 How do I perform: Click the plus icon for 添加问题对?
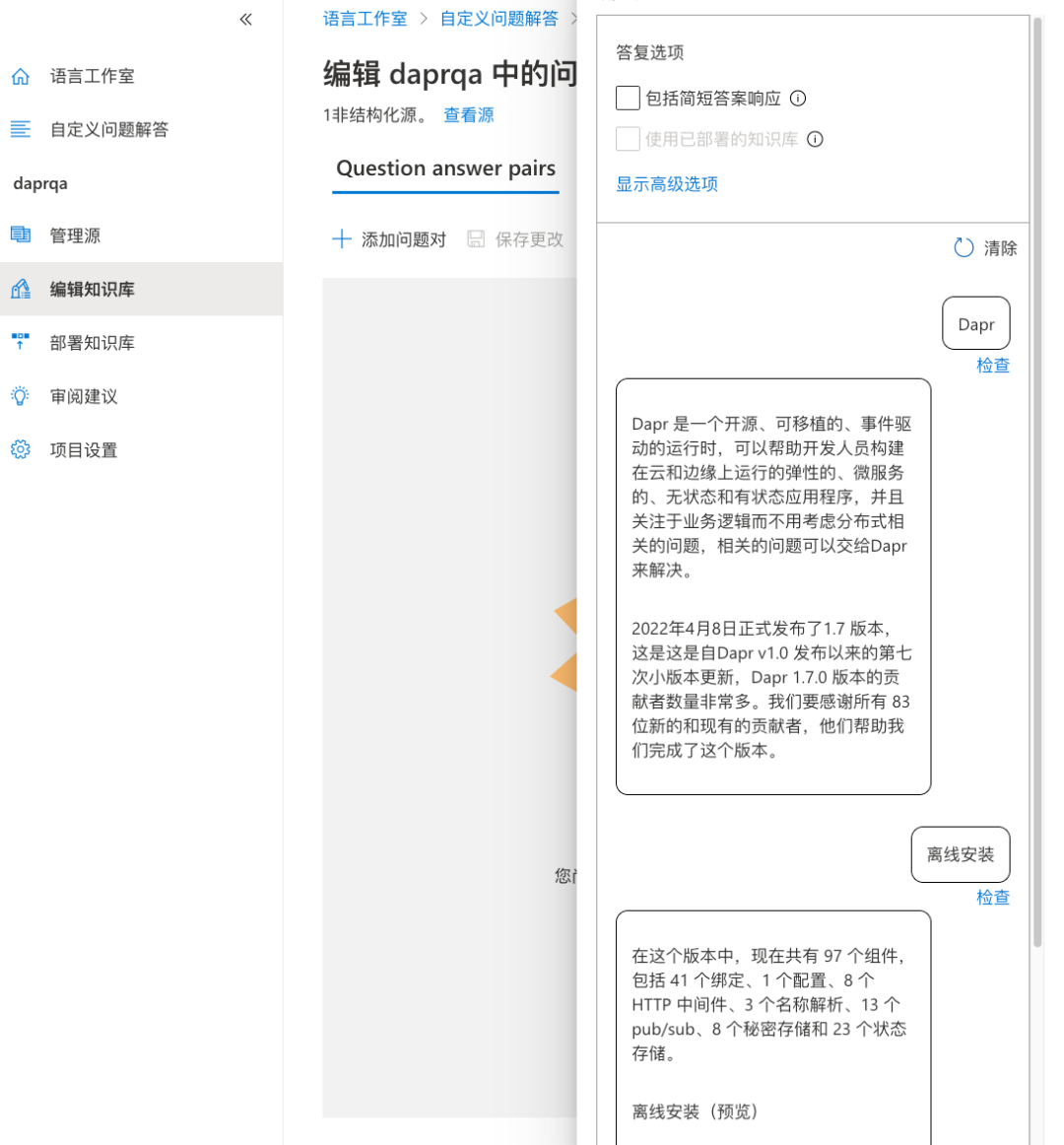coord(341,238)
